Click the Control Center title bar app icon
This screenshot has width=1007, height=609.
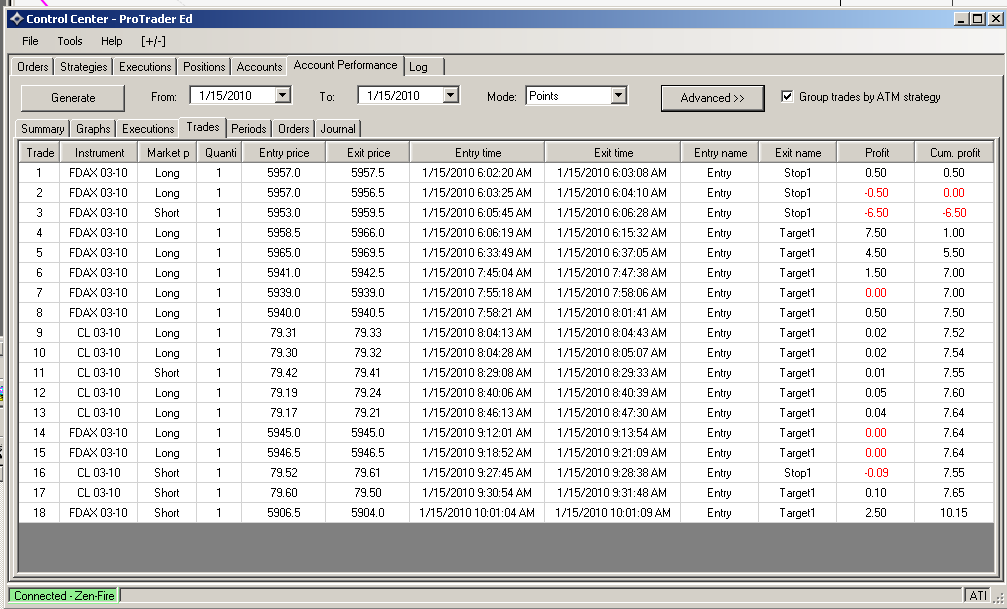[x=16, y=19]
